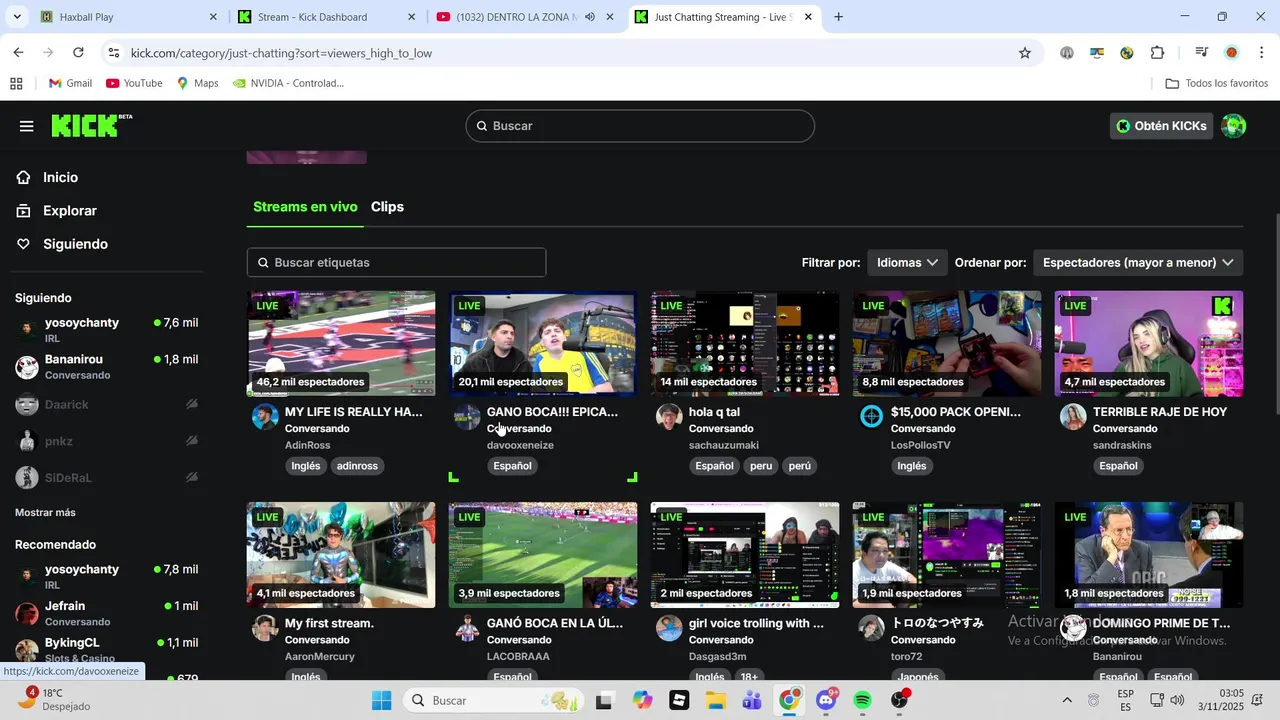
Task: Open the Gmail bookmark
Action: pyautogui.click(x=70, y=83)
